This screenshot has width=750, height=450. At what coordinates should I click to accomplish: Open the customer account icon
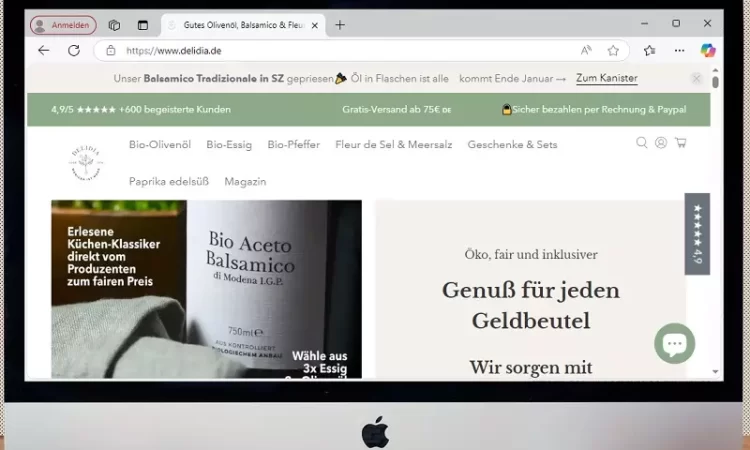click(661, 143)
